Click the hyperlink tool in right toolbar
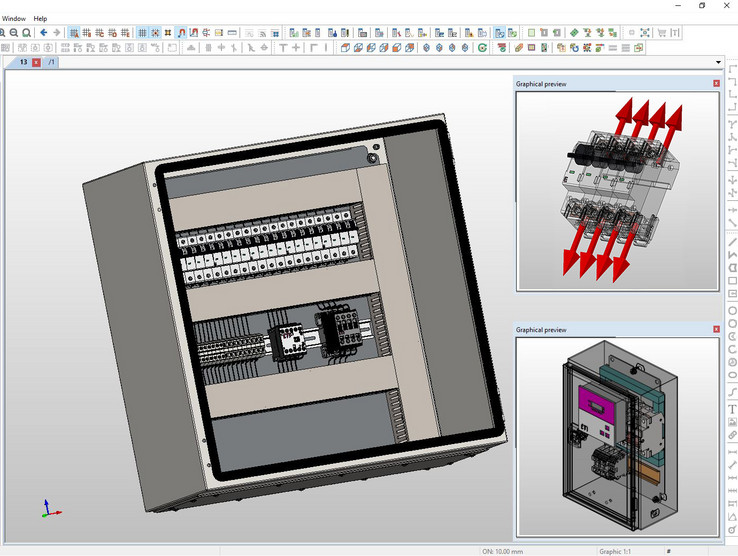The image size is (738, 556). [732, 436]
